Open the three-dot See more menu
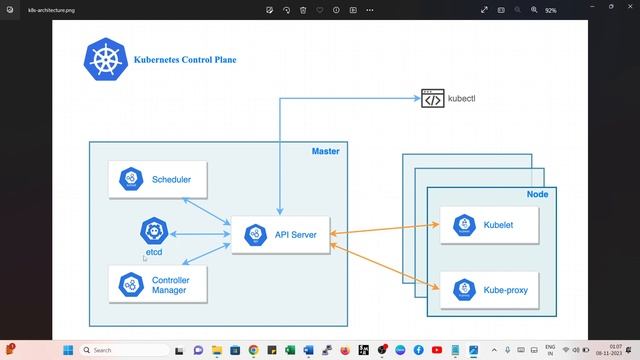The height and width of the screenshot is (360, 640). click(x=370, y=10)
